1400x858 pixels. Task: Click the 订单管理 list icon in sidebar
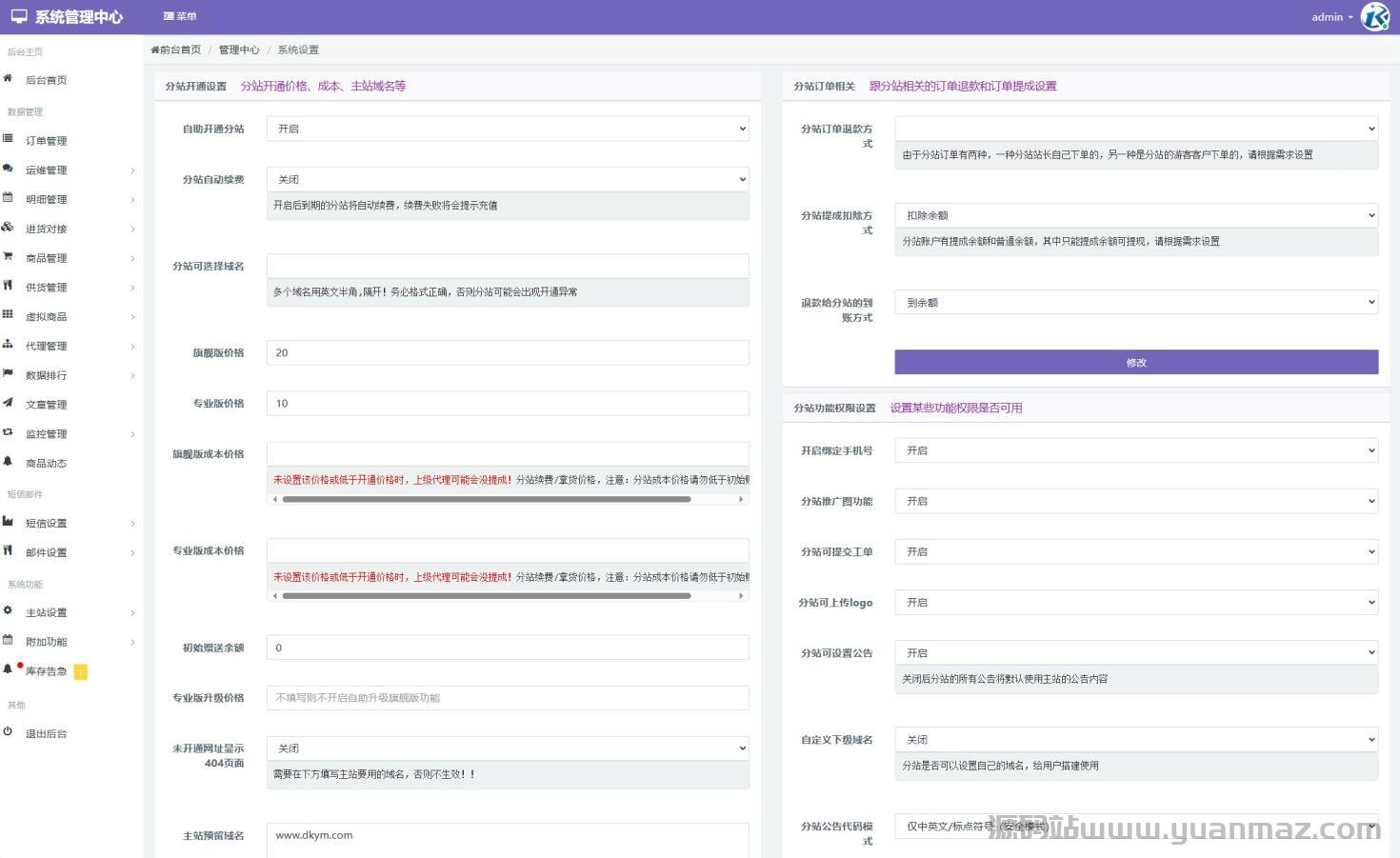[8, 140]
